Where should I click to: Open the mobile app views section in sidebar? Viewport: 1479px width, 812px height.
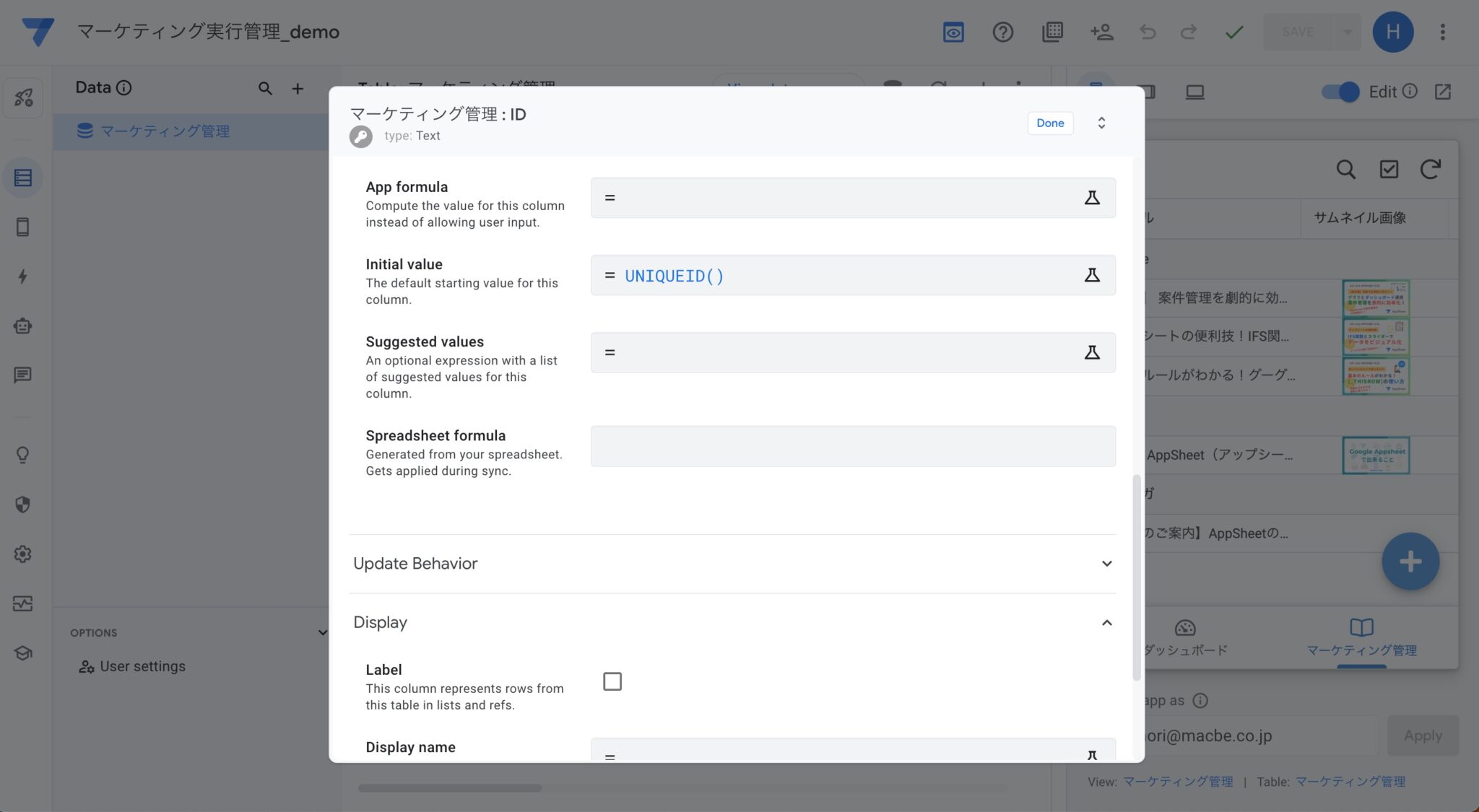tap(22, 227)
